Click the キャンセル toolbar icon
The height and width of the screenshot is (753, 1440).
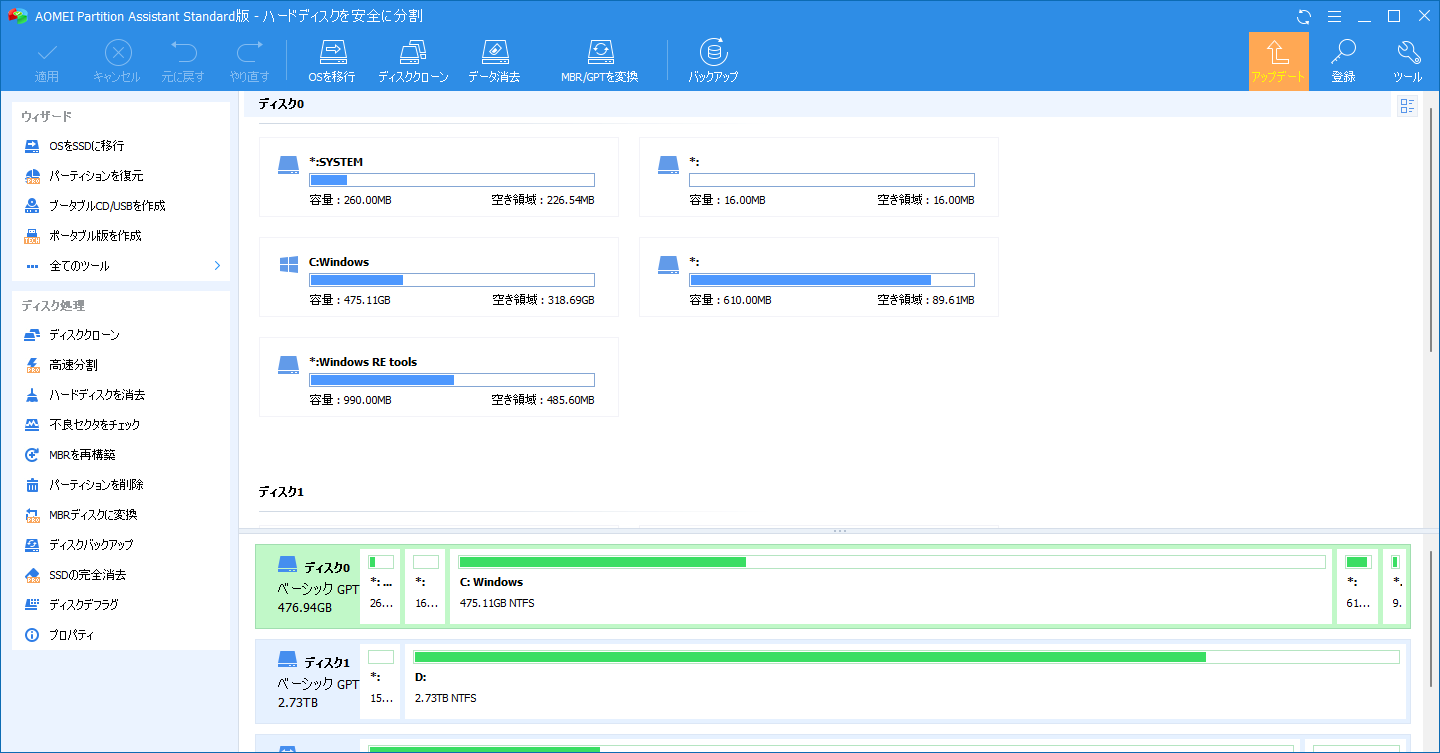coord(117,62)
